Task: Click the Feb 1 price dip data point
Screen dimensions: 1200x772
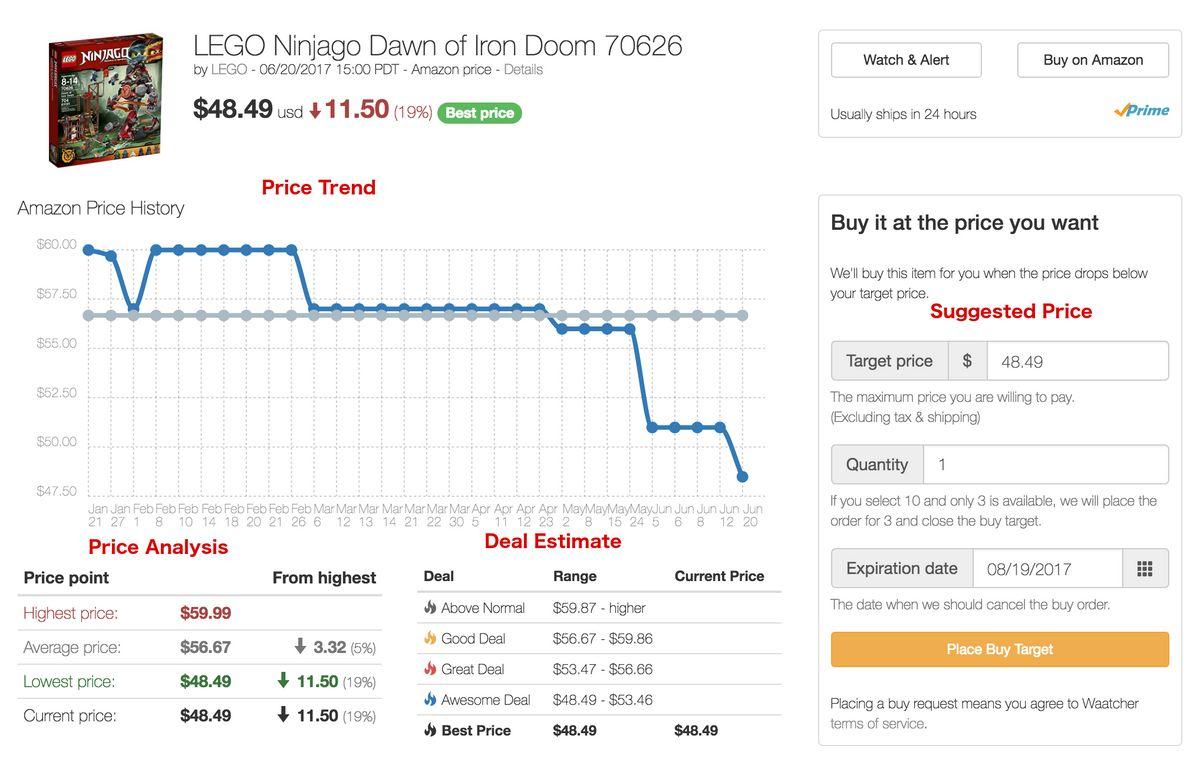Action: 134,309
